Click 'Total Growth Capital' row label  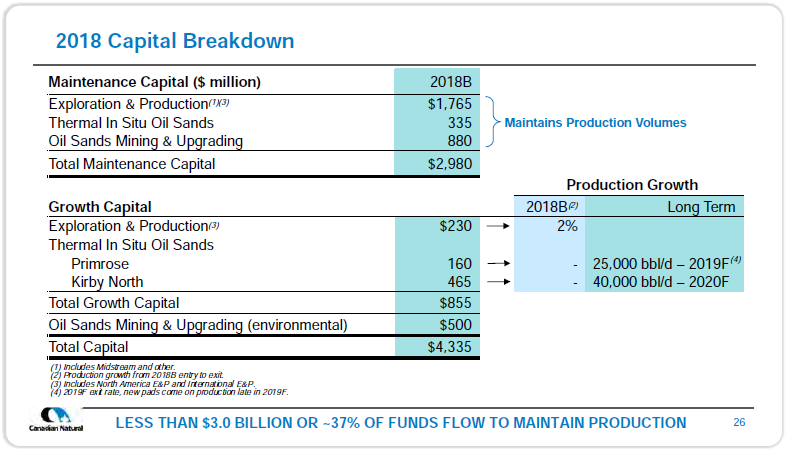pos(114,303)
